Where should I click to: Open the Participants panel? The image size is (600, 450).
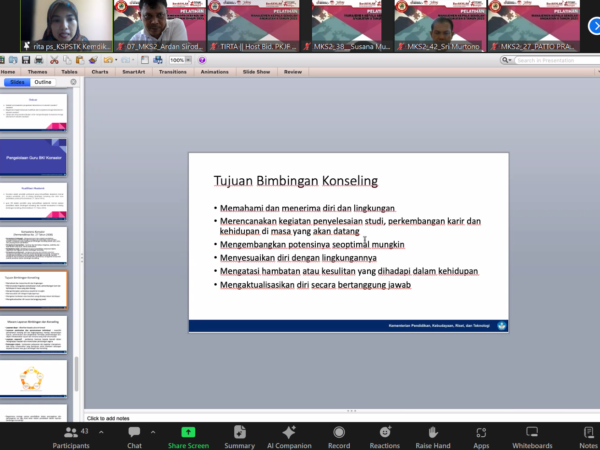pos(71,437)
